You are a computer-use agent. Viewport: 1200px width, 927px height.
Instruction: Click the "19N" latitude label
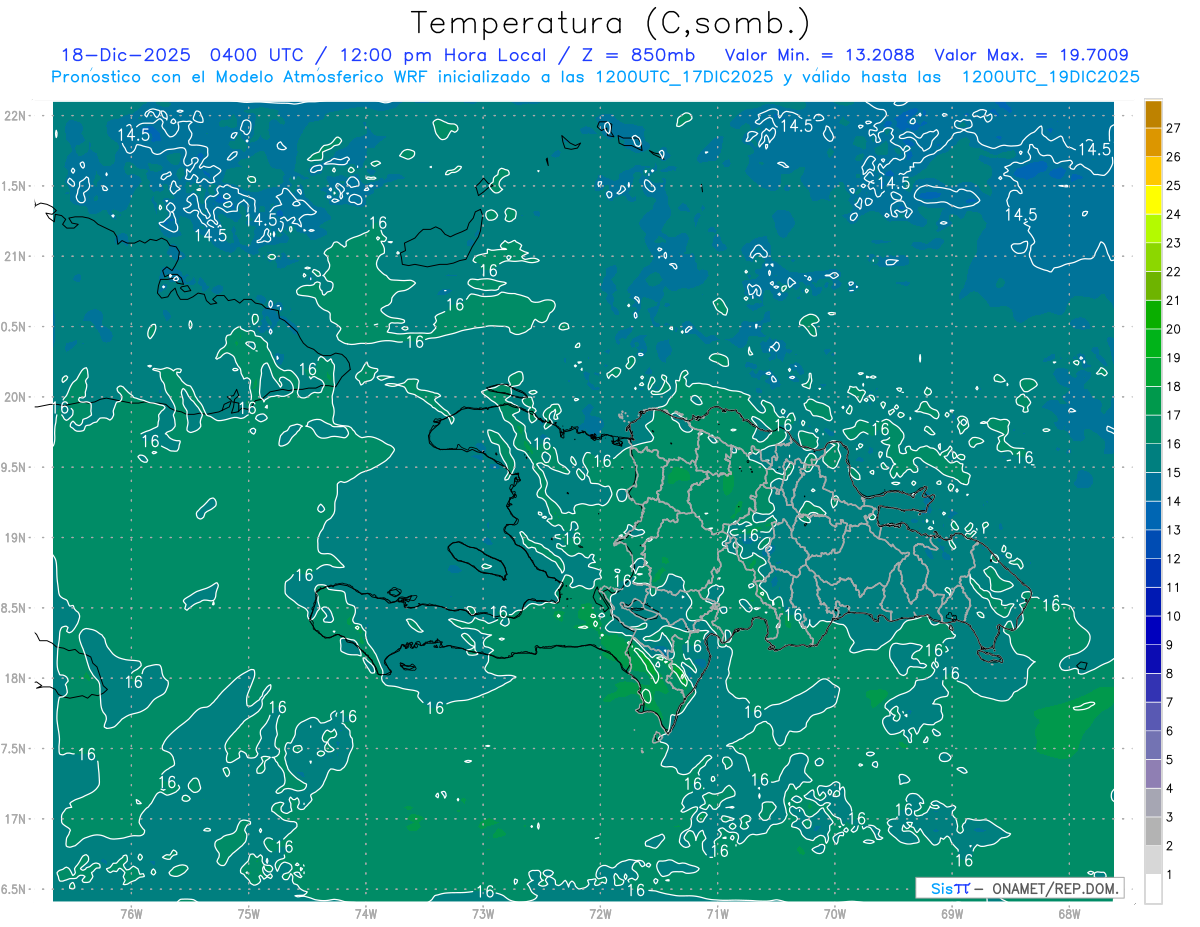17,537
